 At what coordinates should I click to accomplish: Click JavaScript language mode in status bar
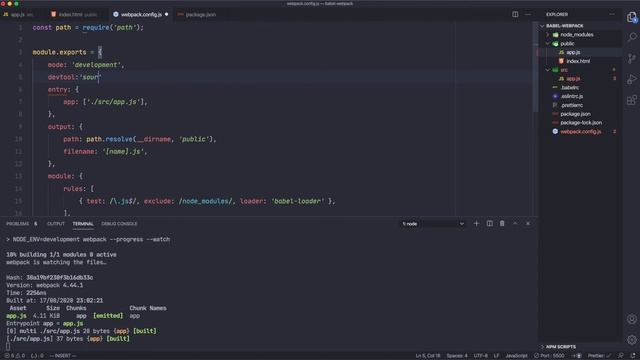516,356
